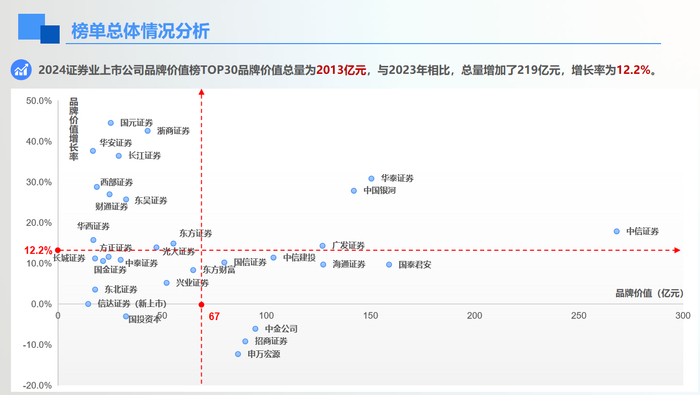Click the 华西证券 label
Screen dimensions: 700x395
(93, 226)
